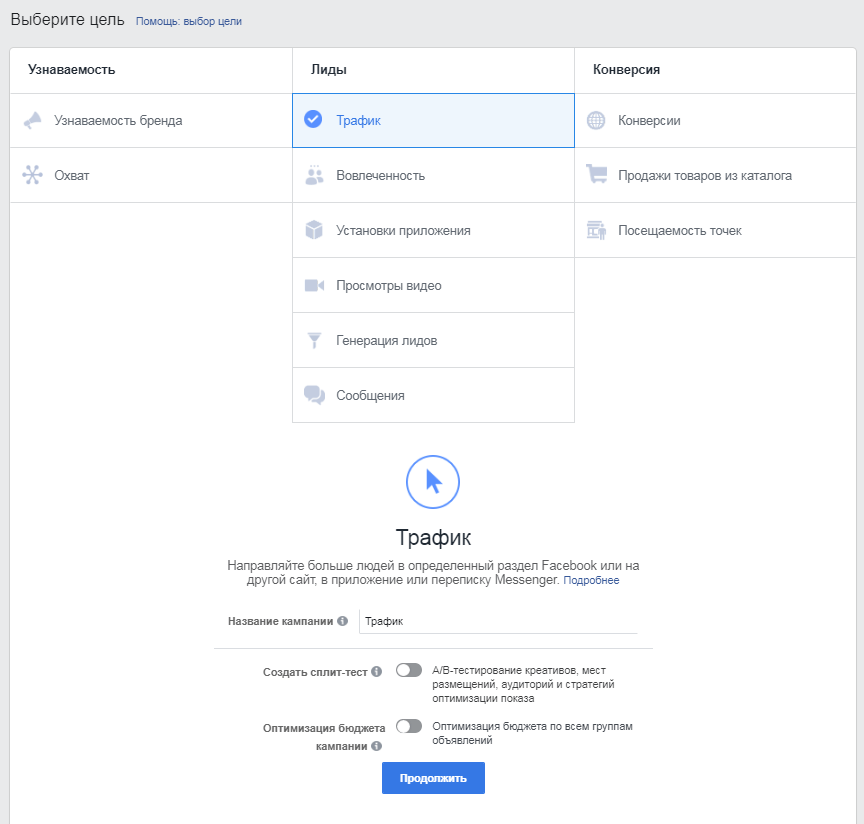Image resolution: width=864 pixels, height=824 pixels.
Task: Enable the split test toggle
Action: [409, 670]
